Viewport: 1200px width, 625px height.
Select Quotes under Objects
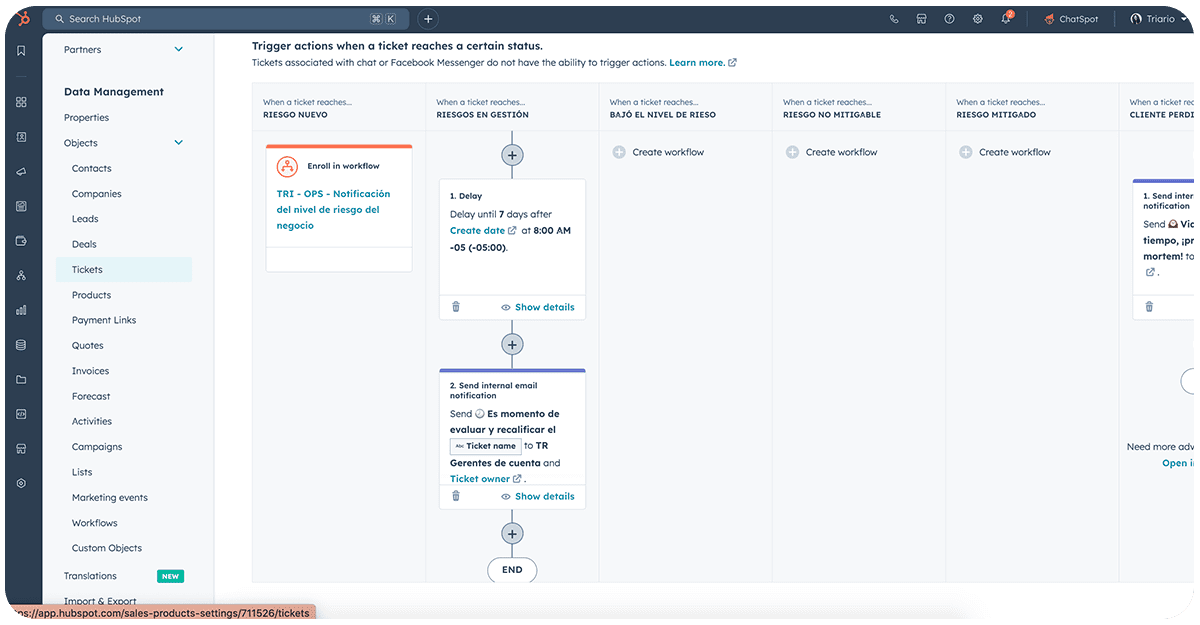click(88, 346)
